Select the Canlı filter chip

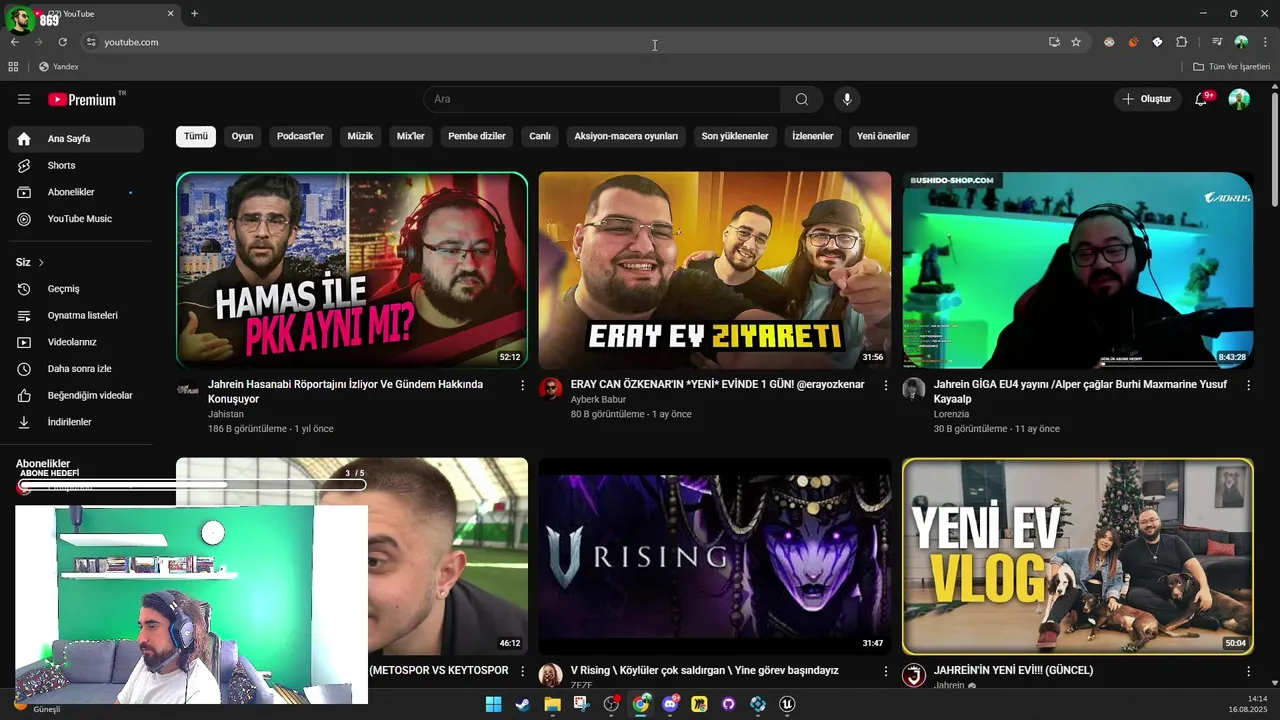540,136
